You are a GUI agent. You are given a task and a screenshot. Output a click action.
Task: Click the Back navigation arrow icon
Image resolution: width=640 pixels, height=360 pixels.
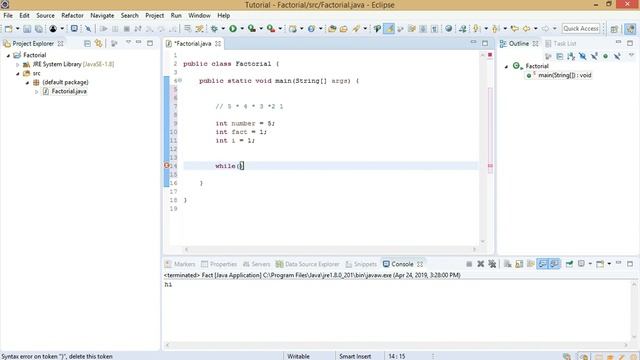(527, 29)
